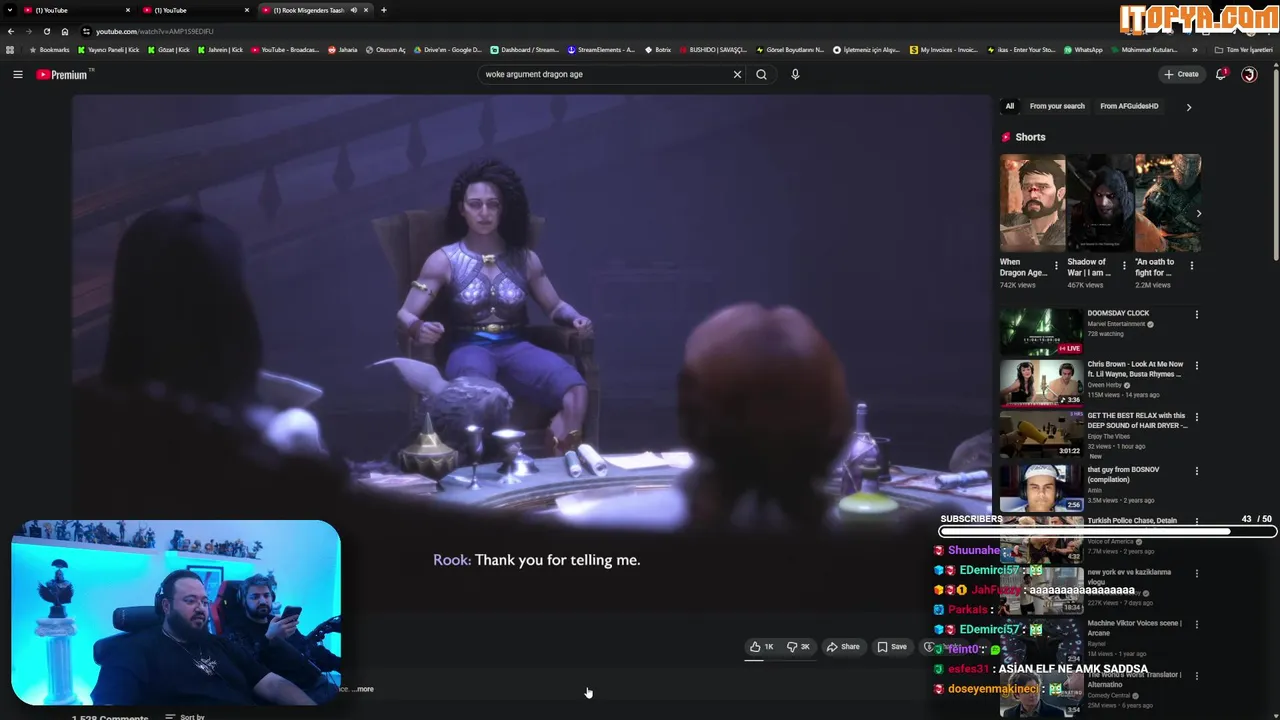The width and height of the screenshot is (1280, 720).
Task: Open Chris Brown Look At Me Now thumbnail
Action: 1041,382
